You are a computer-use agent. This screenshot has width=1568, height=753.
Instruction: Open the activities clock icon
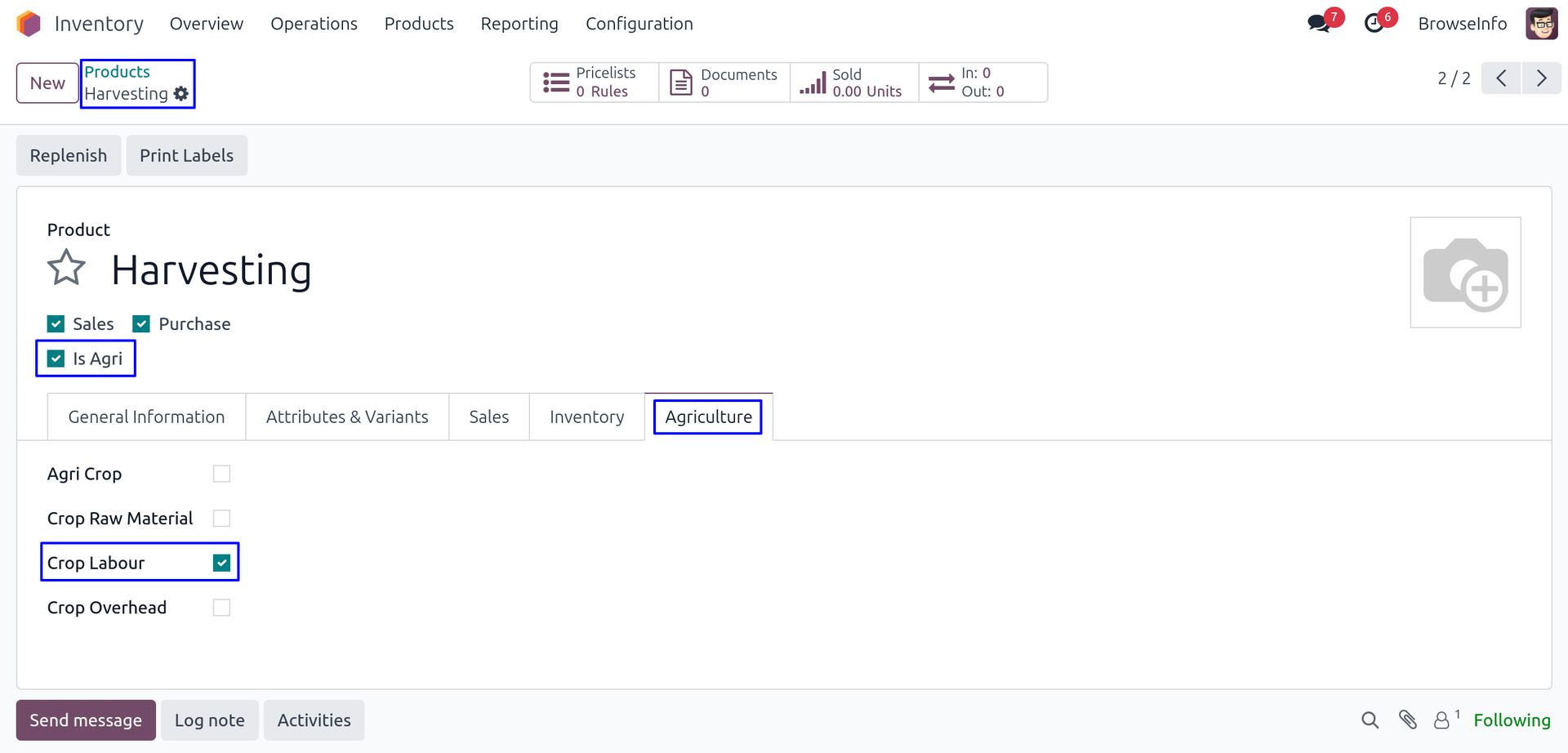(x=1374, y=24)
